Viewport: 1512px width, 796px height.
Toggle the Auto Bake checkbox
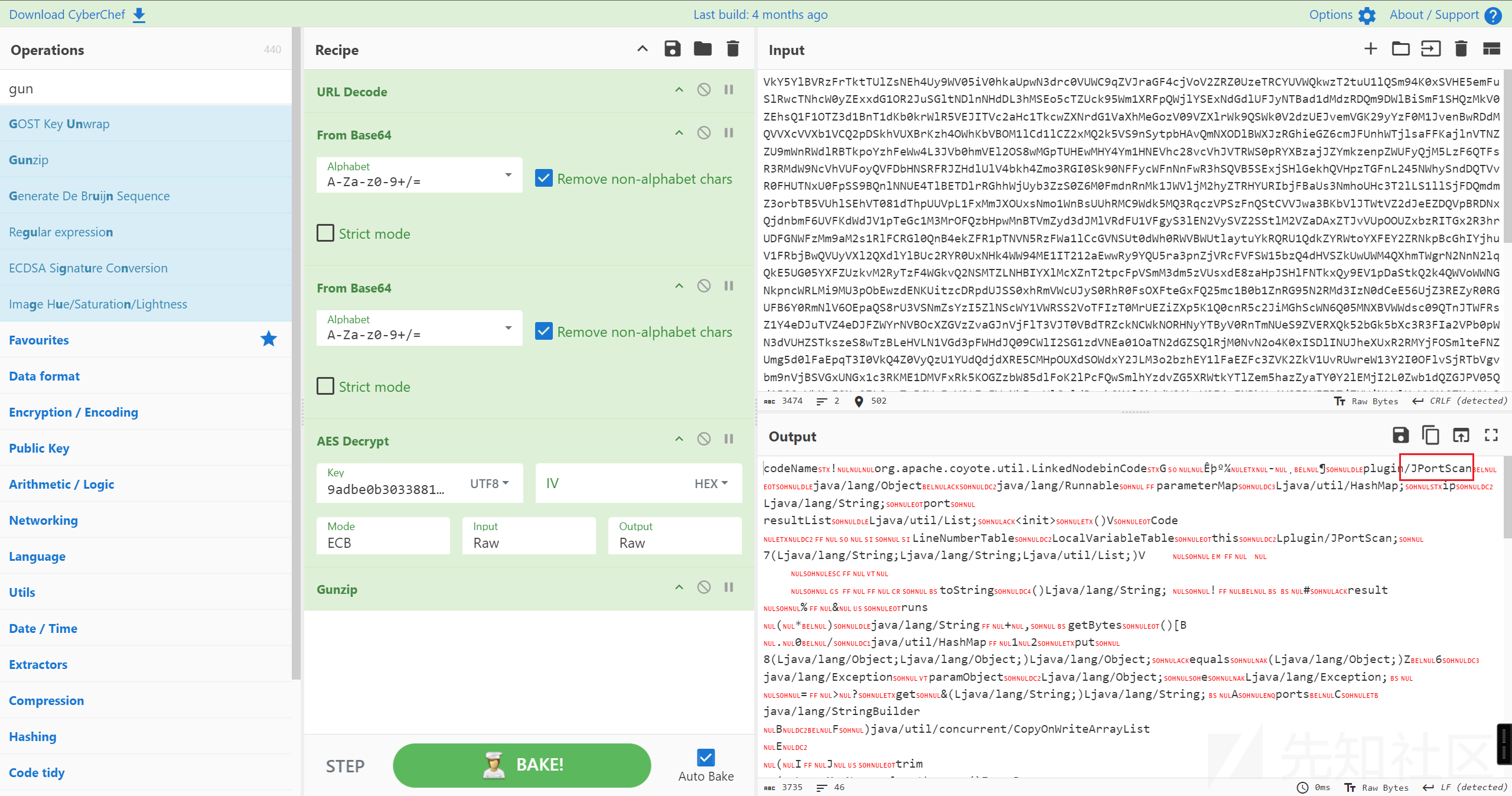[706, 757]
